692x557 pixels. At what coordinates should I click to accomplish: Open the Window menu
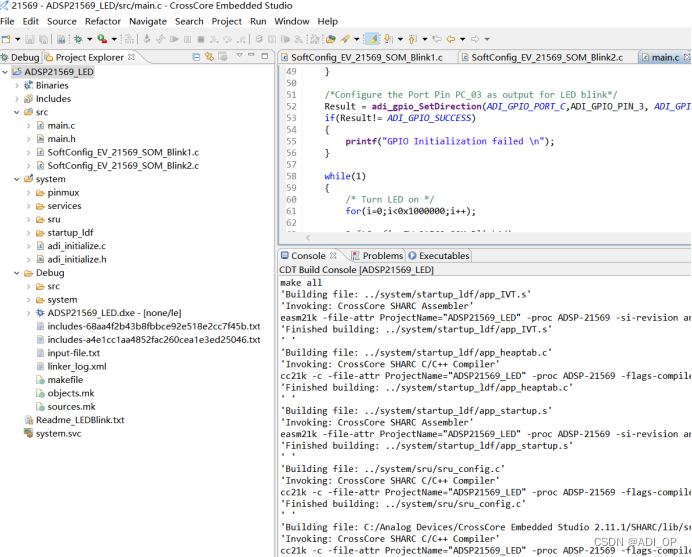tap(292, 21)
